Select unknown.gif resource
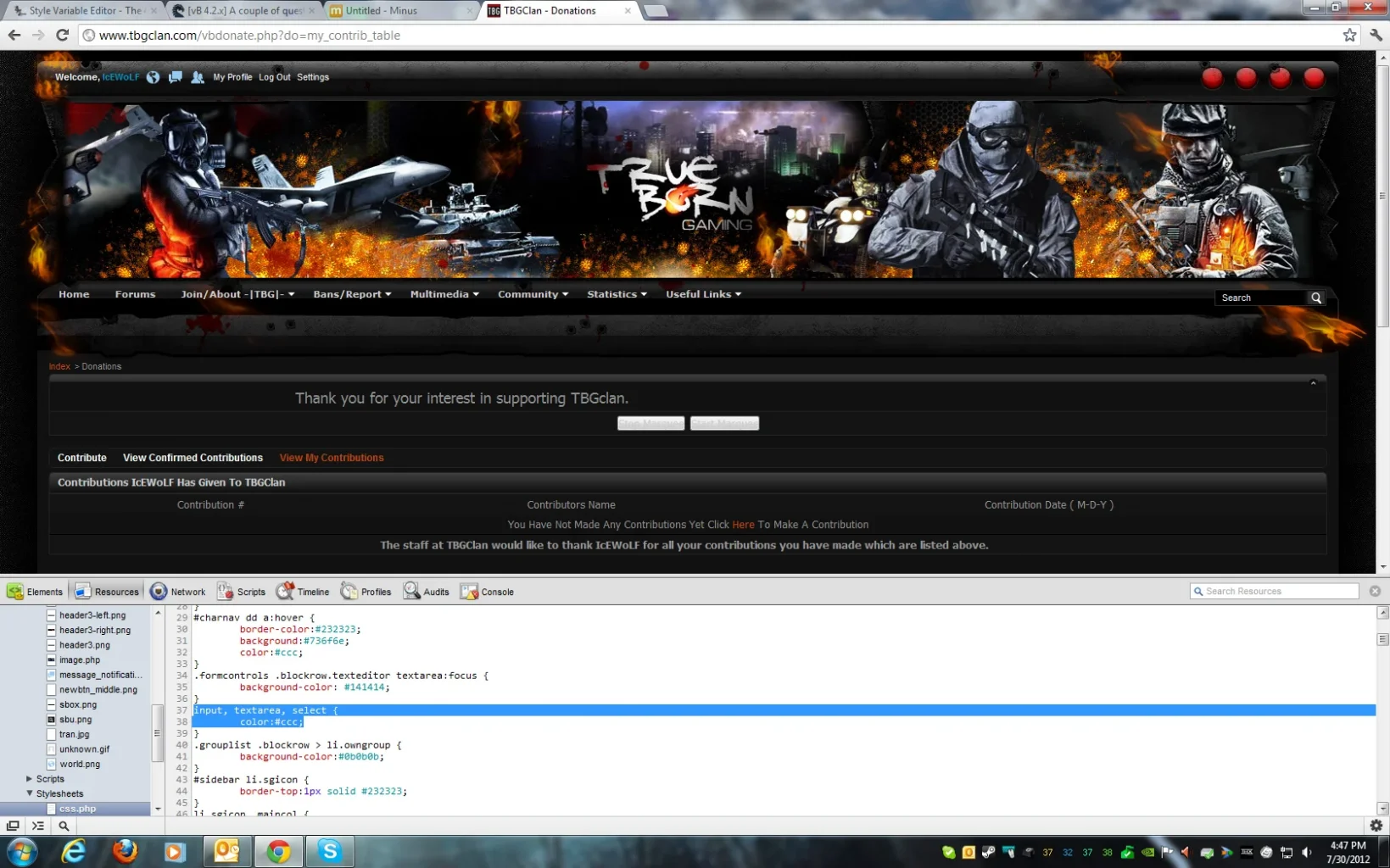The width and height of the screenshot is (1390, 868). click(84, 749)
